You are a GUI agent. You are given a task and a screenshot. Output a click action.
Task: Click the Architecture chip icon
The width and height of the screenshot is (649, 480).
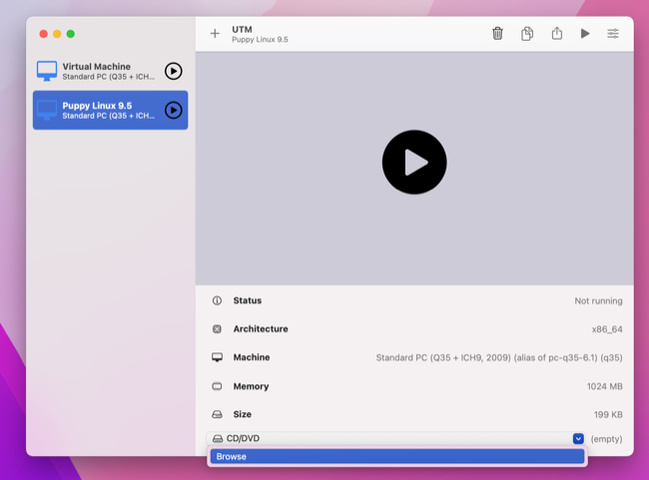(x=217, y=329)
